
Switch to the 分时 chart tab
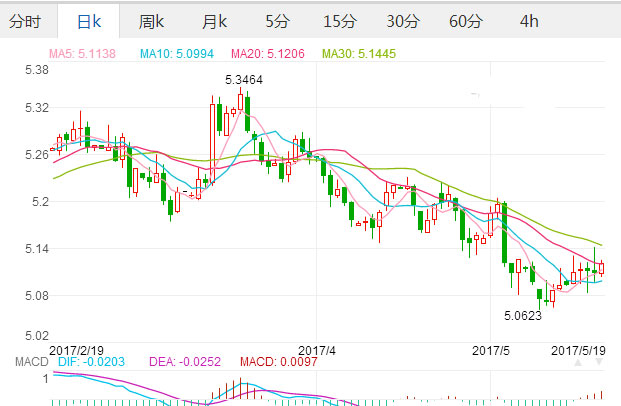pos(25,21)
